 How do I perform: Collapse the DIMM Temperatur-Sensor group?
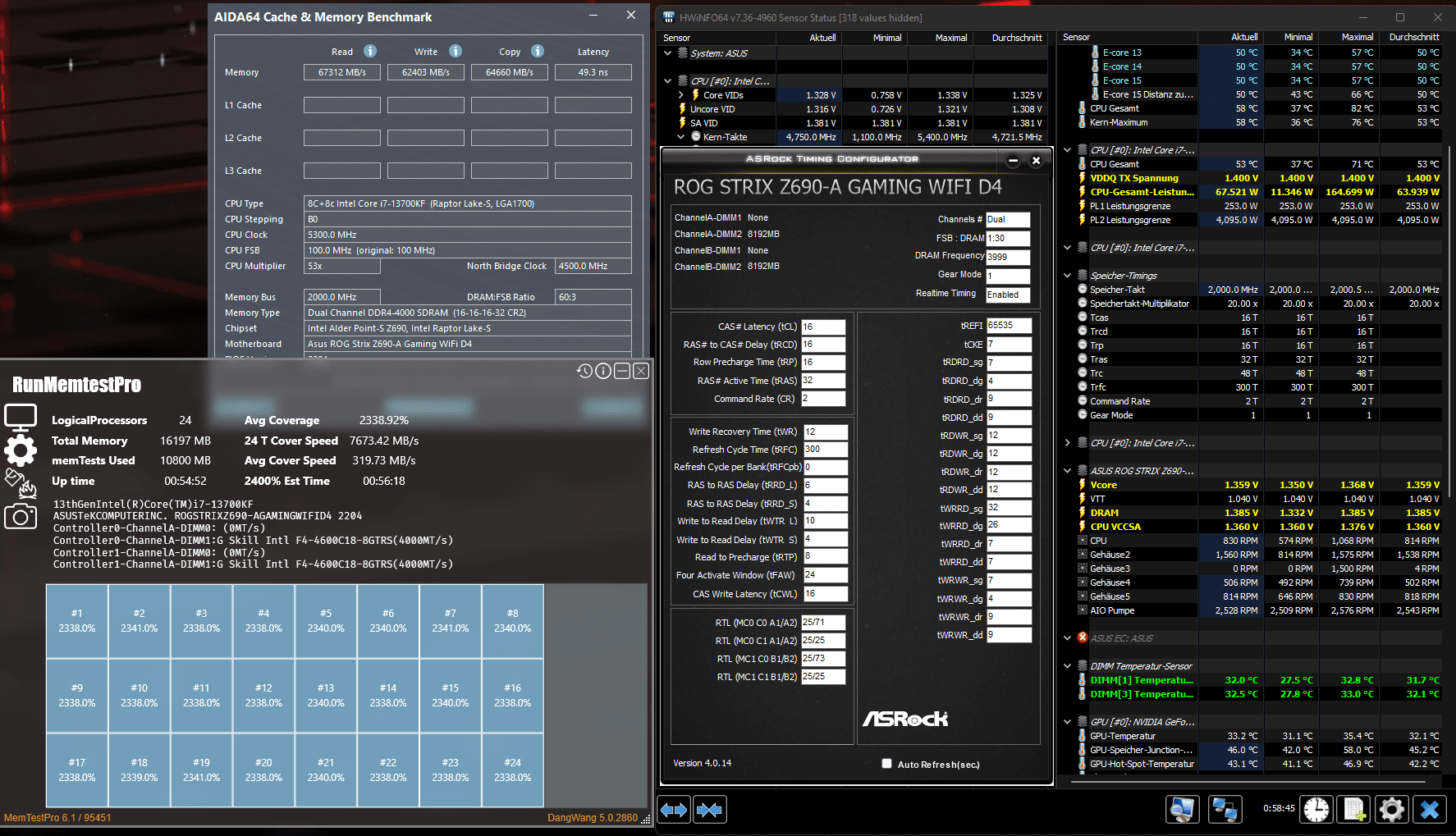1067,666
